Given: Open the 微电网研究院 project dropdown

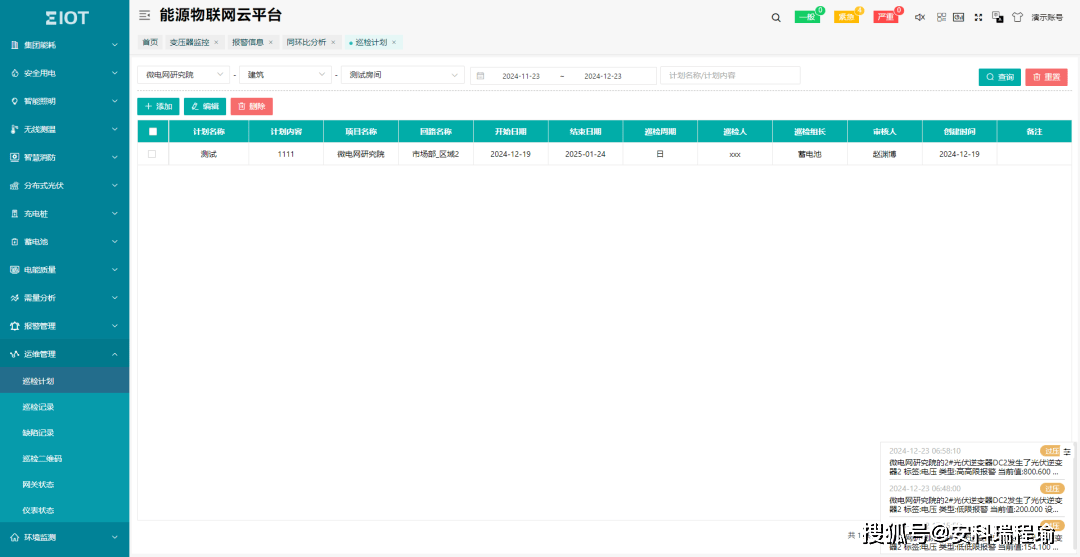Looking at the screenshot, I should coord(184,75).
